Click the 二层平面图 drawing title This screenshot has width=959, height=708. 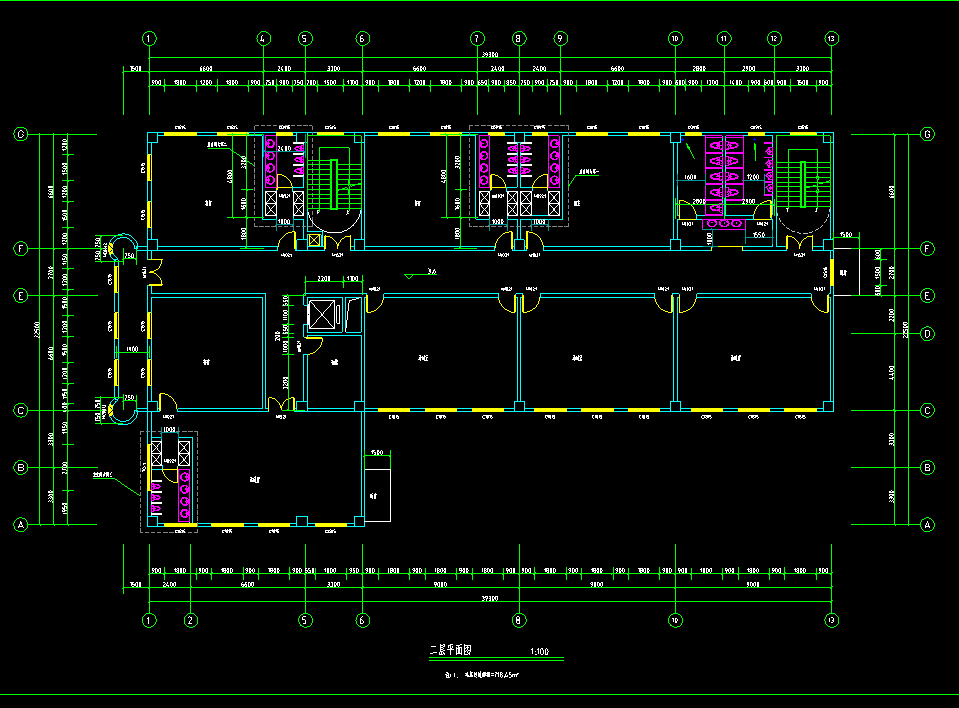click(x=450, y=650)
